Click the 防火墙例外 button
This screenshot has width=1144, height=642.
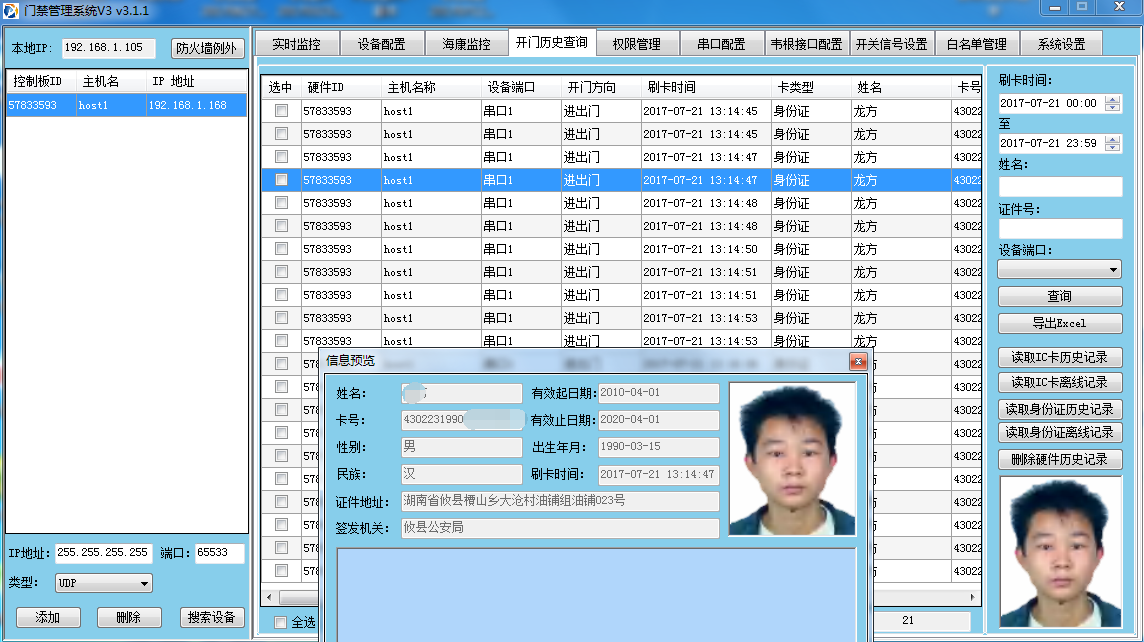click(207, 48)
